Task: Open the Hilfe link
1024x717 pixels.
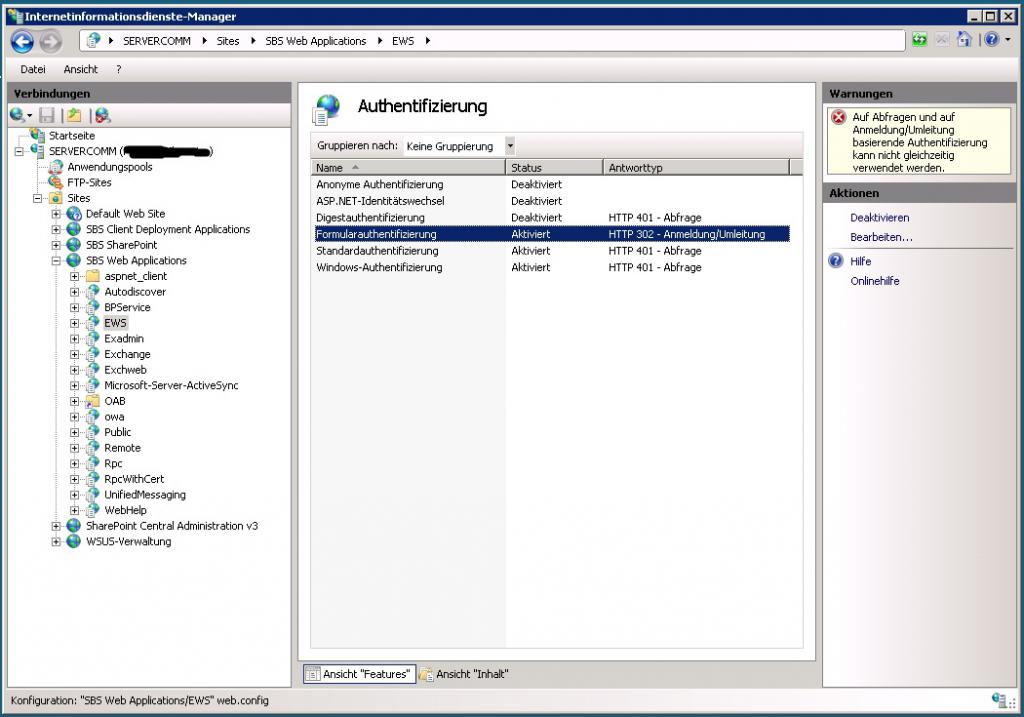Action: (861, 261)
